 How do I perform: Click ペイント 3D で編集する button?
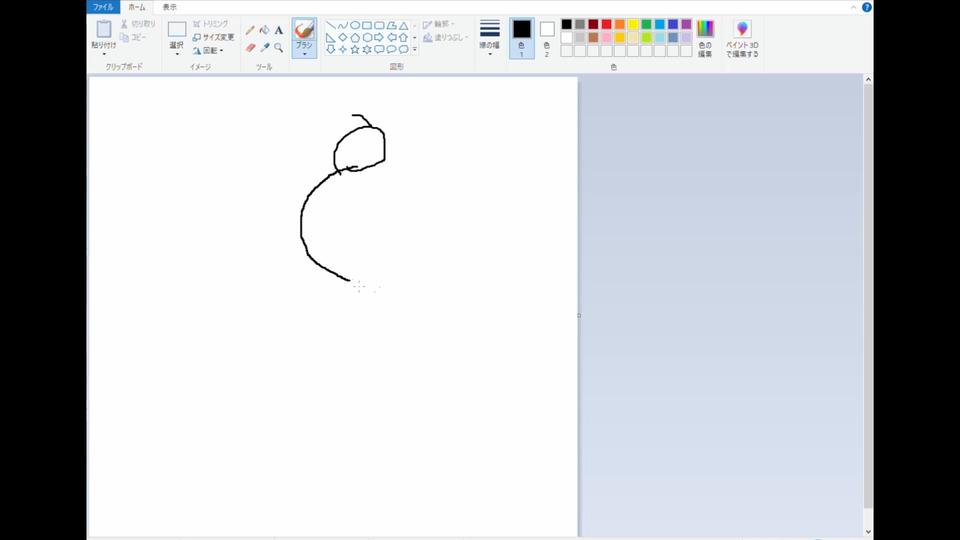tap(742, 38)
